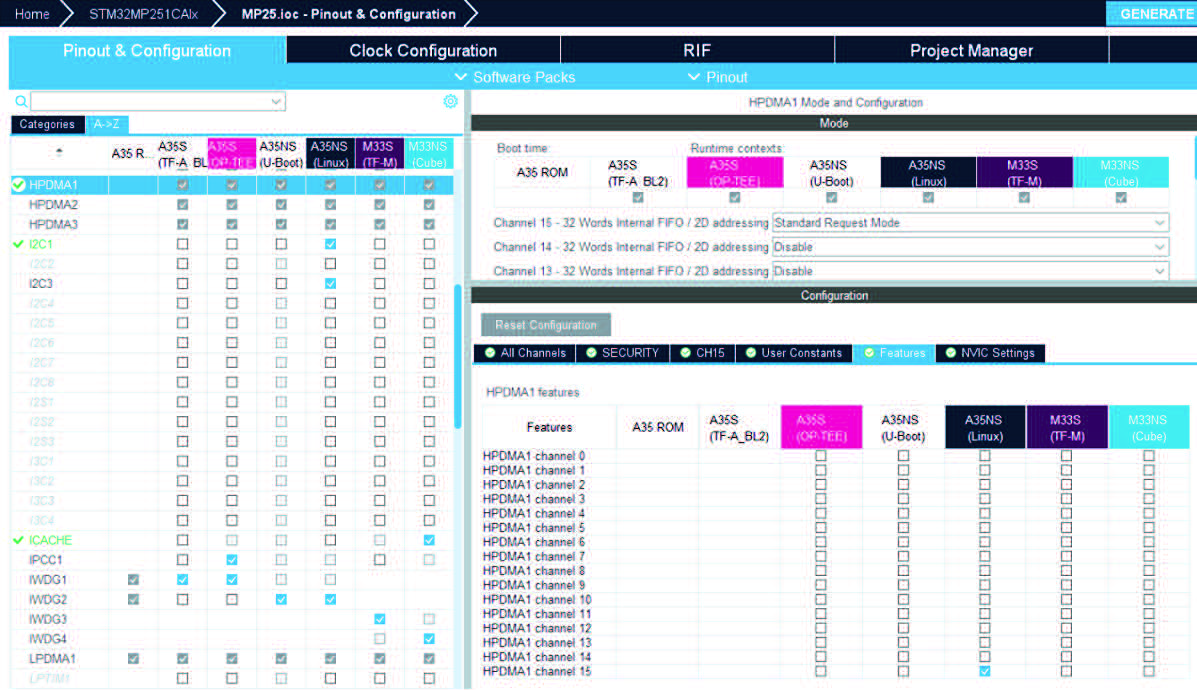Switch to the Clock Configuration tab

(x=423, y=50)
